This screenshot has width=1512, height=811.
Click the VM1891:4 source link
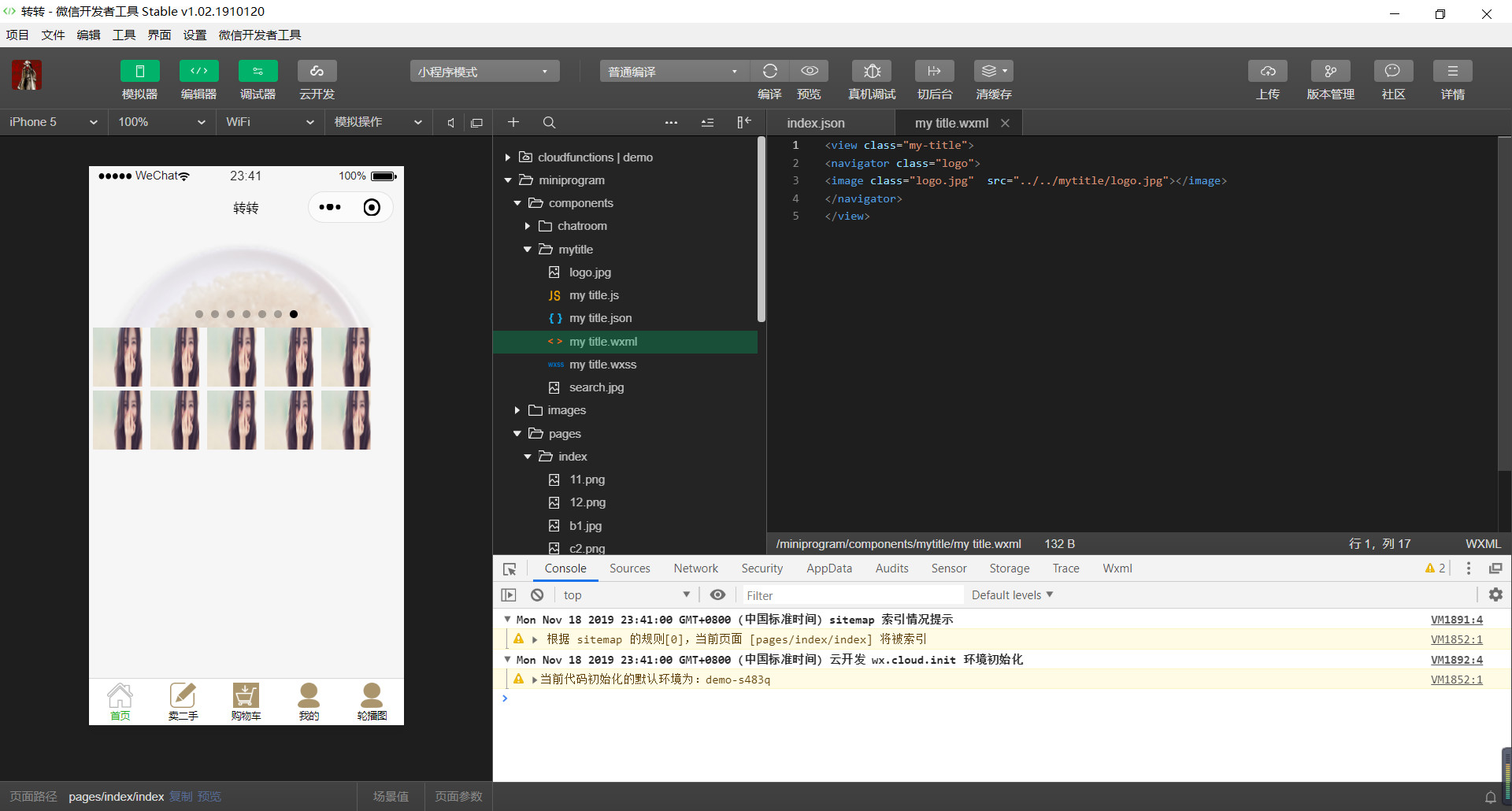[1456, 620]
